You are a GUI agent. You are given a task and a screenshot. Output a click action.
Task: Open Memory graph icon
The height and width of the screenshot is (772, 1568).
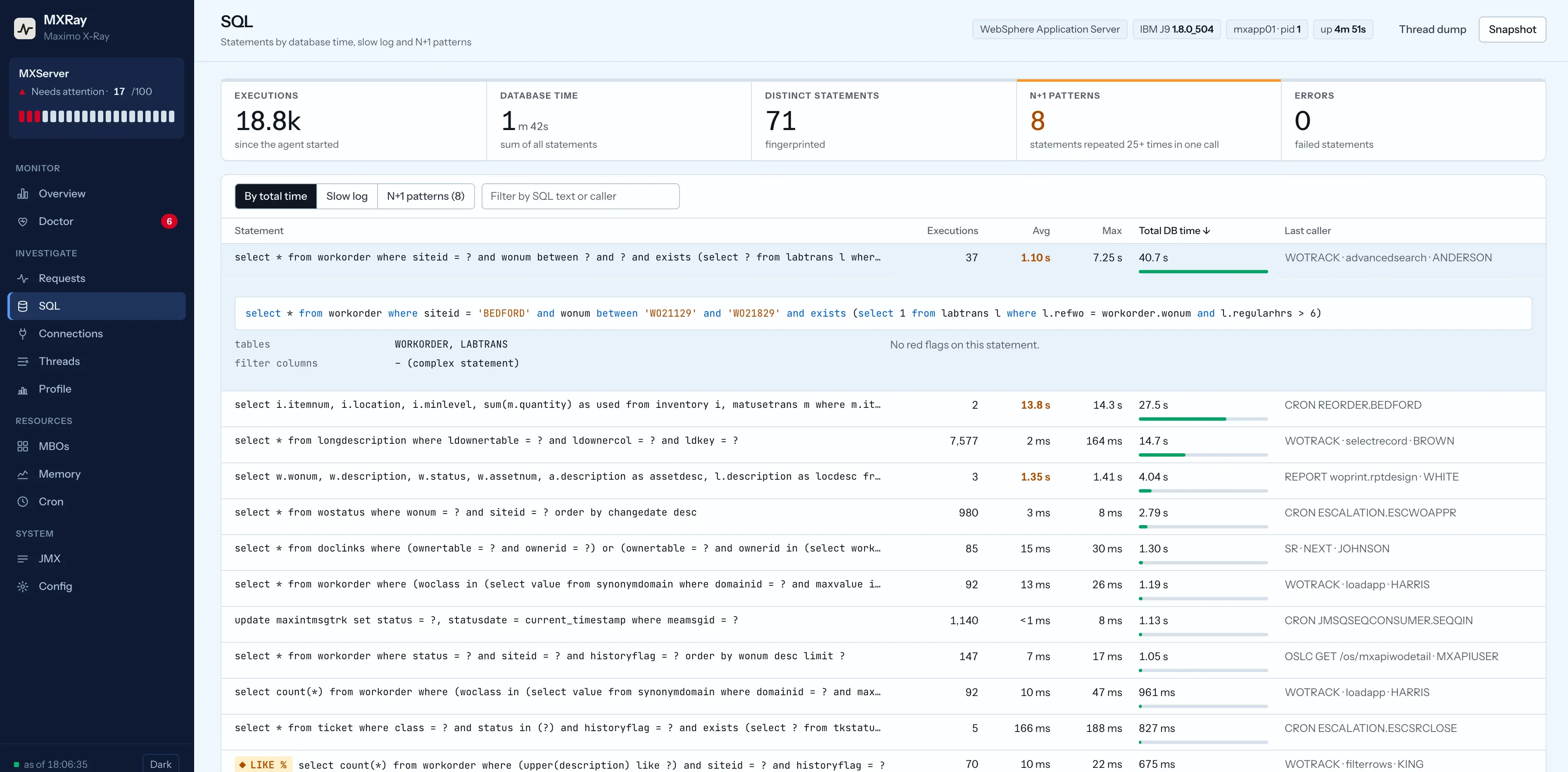pos(23,474)
